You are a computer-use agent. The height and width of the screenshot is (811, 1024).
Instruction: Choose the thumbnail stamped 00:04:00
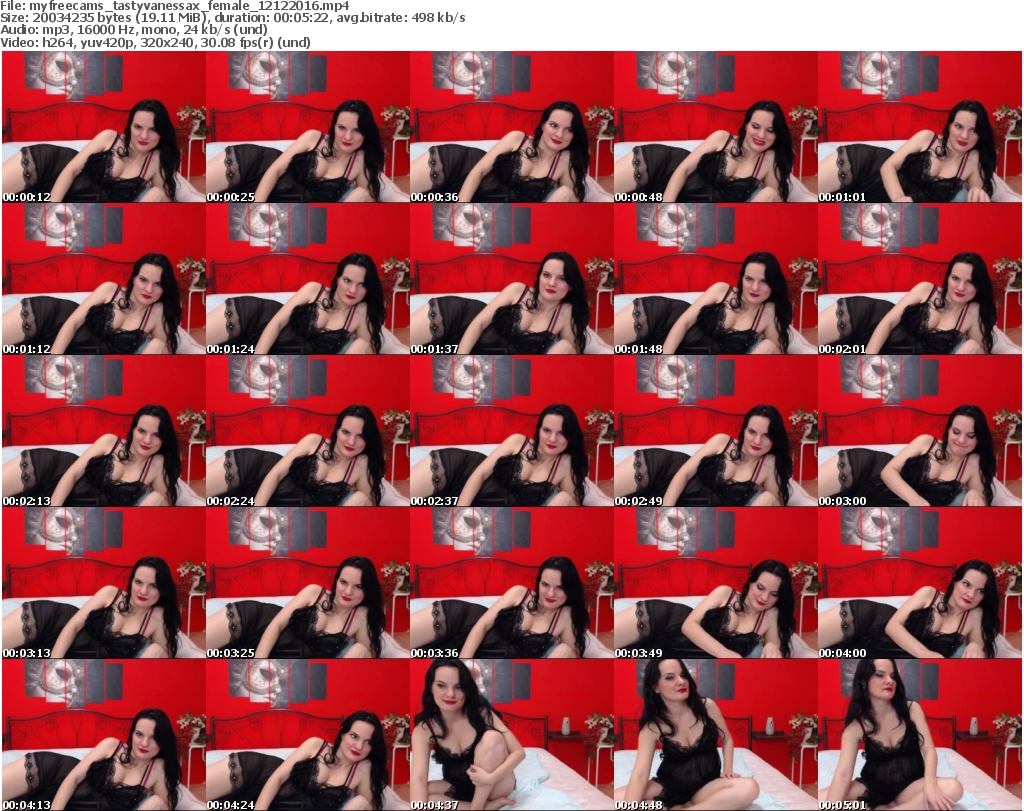point(920,583)
